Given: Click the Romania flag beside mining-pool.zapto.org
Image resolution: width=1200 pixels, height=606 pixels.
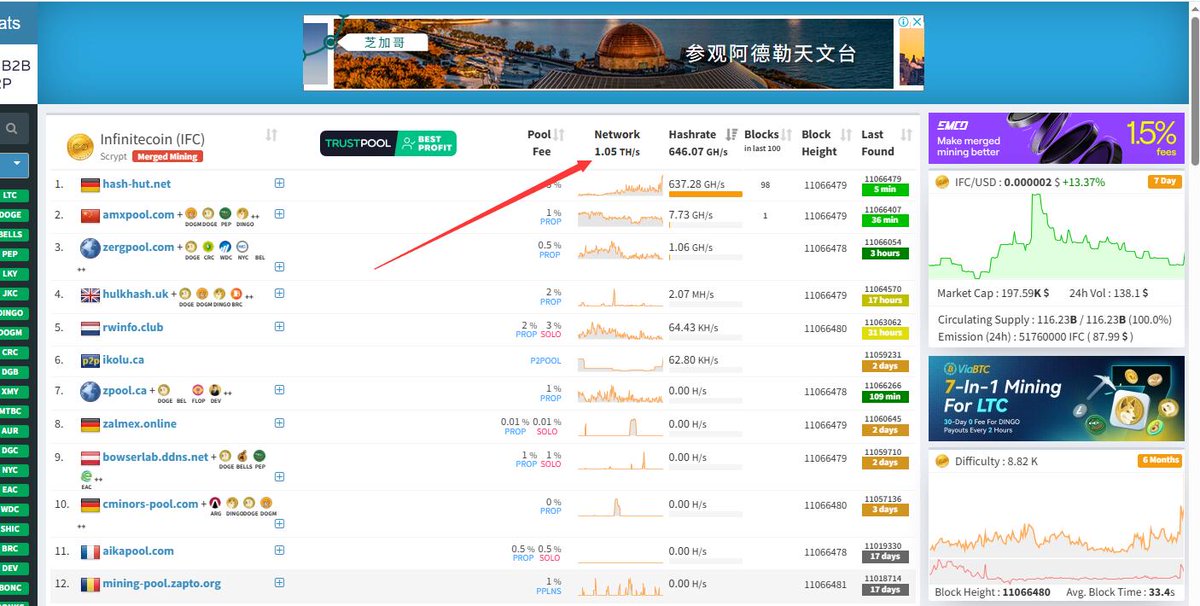Looking at the screenshot, I should pos(90,584).
